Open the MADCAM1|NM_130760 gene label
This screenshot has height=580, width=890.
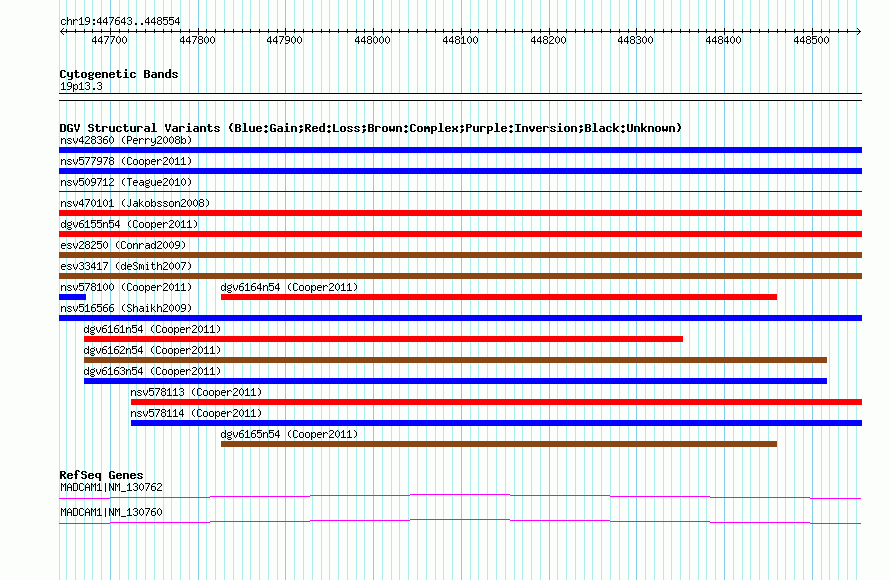point(111,512)
